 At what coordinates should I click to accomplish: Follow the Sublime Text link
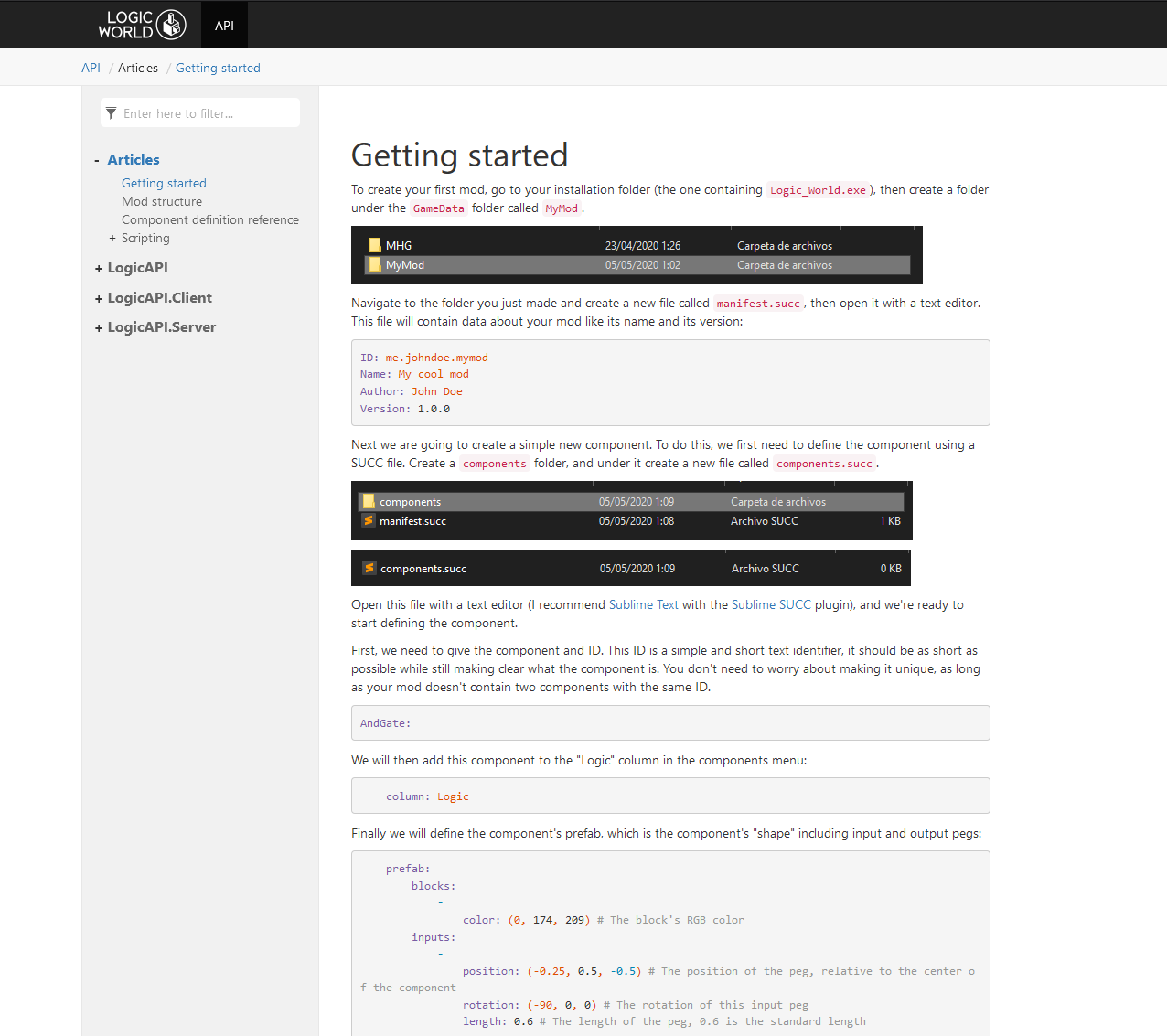pyautogui.click(x=643, y=605)
